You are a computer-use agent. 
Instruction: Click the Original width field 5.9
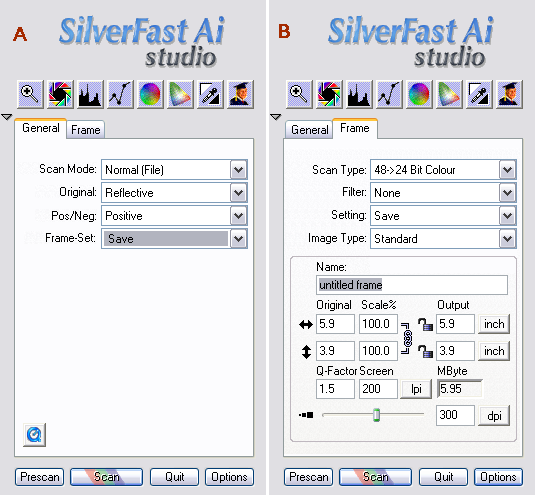coord(335,324)
